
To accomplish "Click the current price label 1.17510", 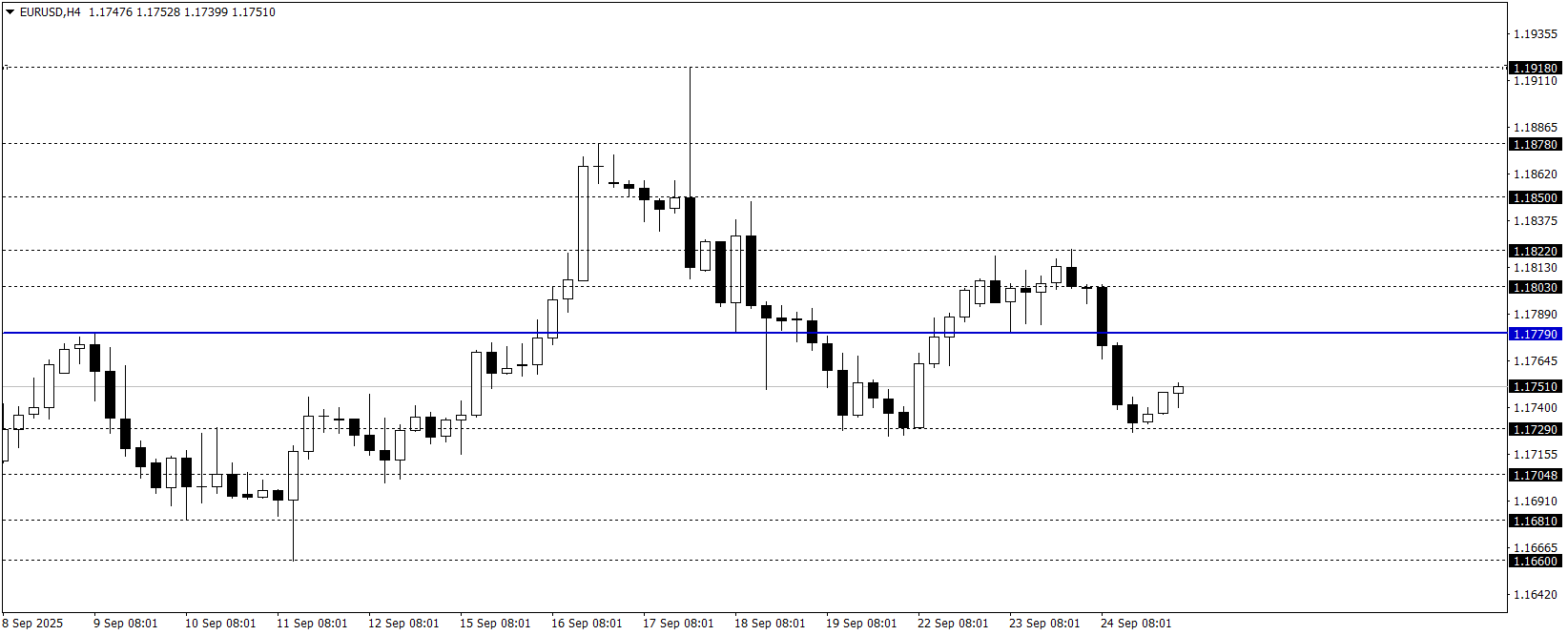I will point(1535,386).
